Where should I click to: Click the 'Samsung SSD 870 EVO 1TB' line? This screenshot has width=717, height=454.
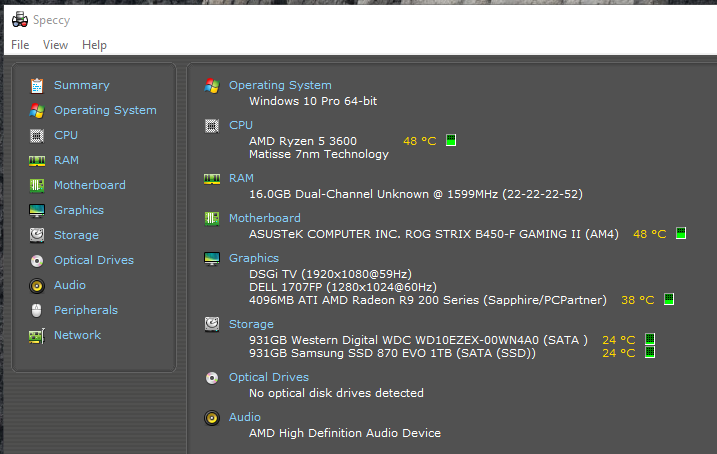pyautogui.click(x=392, y=353)
